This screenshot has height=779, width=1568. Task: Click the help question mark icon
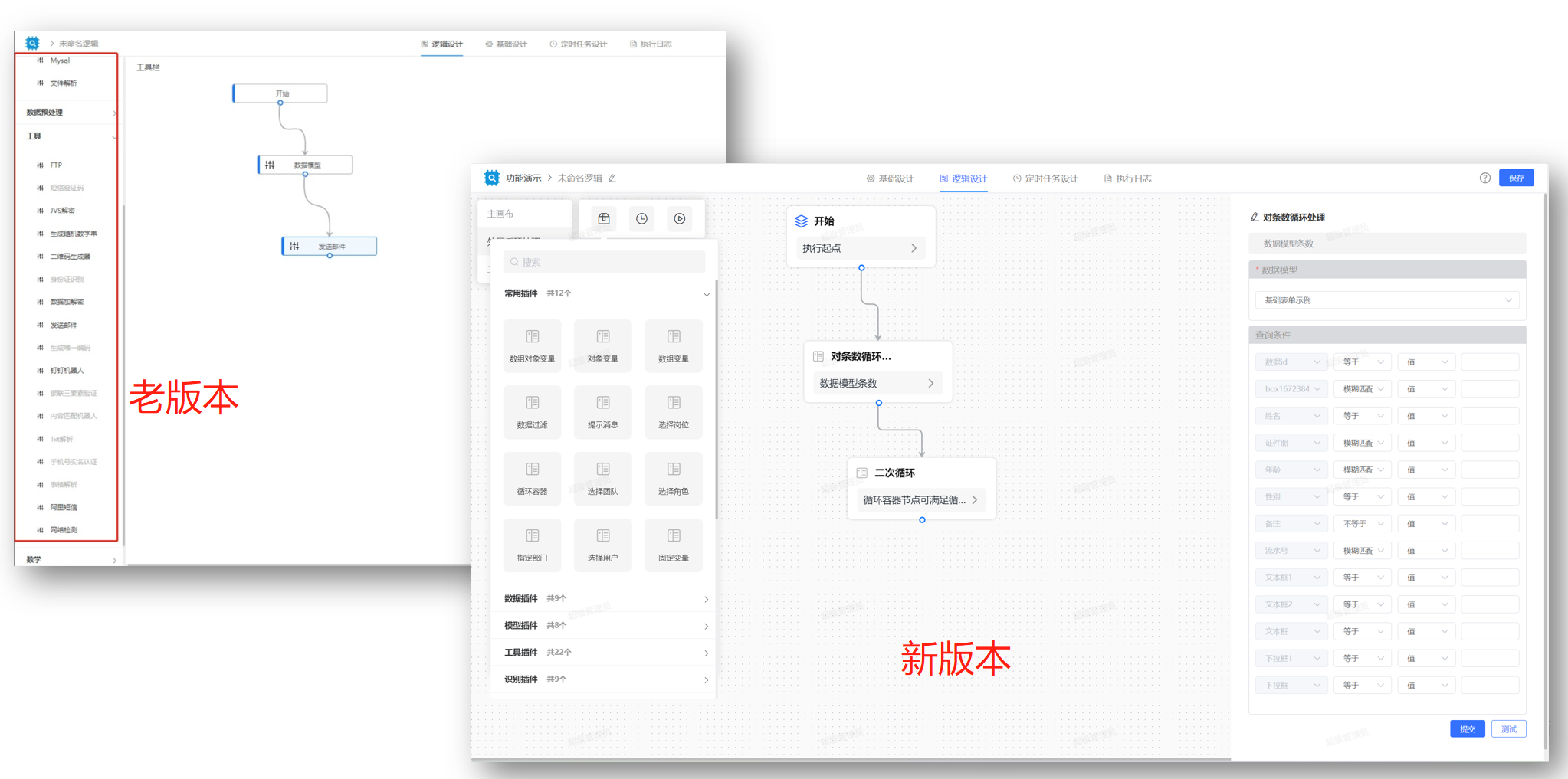pos(1484,178)
